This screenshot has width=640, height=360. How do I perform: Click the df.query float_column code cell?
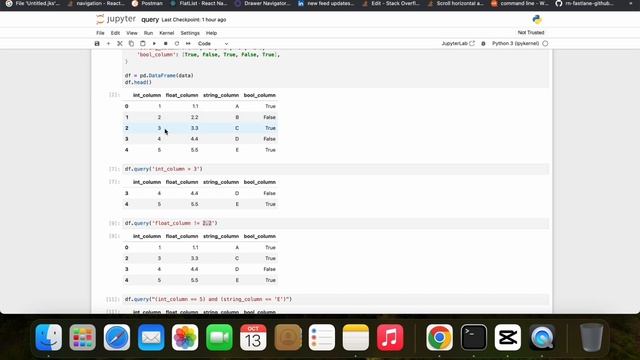(x=336, y=223)
